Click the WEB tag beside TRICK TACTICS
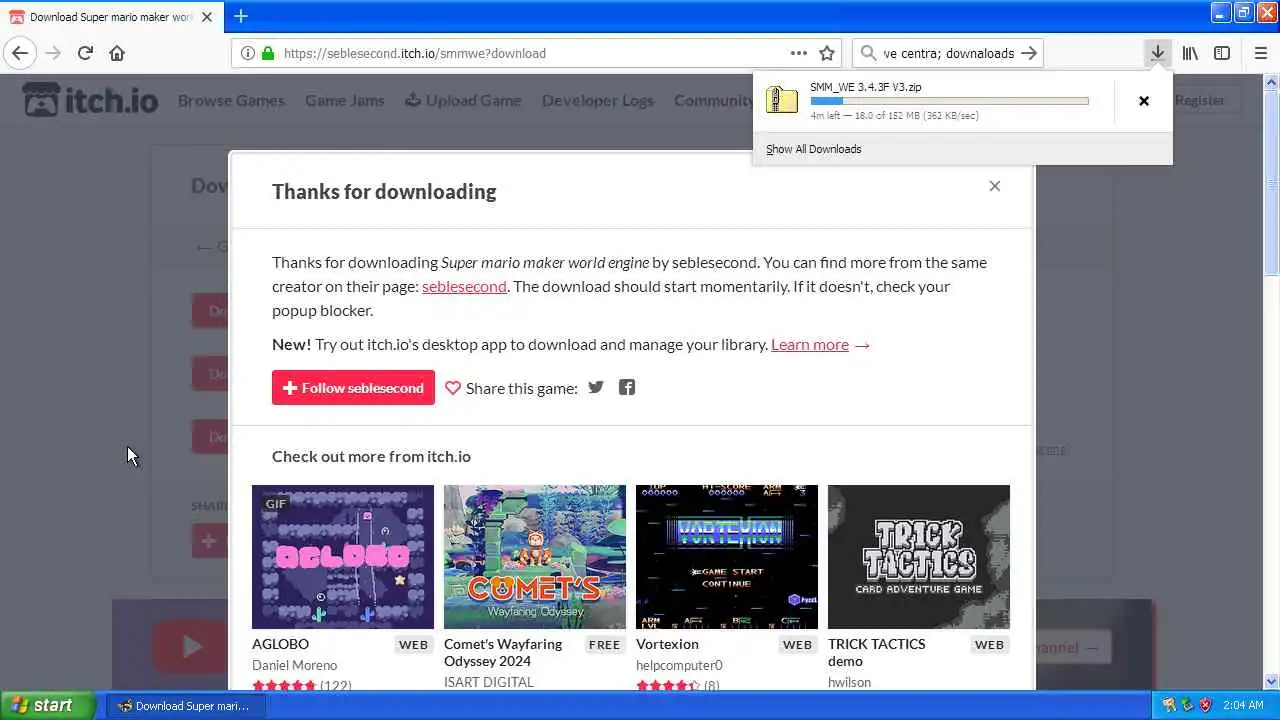The image size is (1280, 720). (989, 645)
